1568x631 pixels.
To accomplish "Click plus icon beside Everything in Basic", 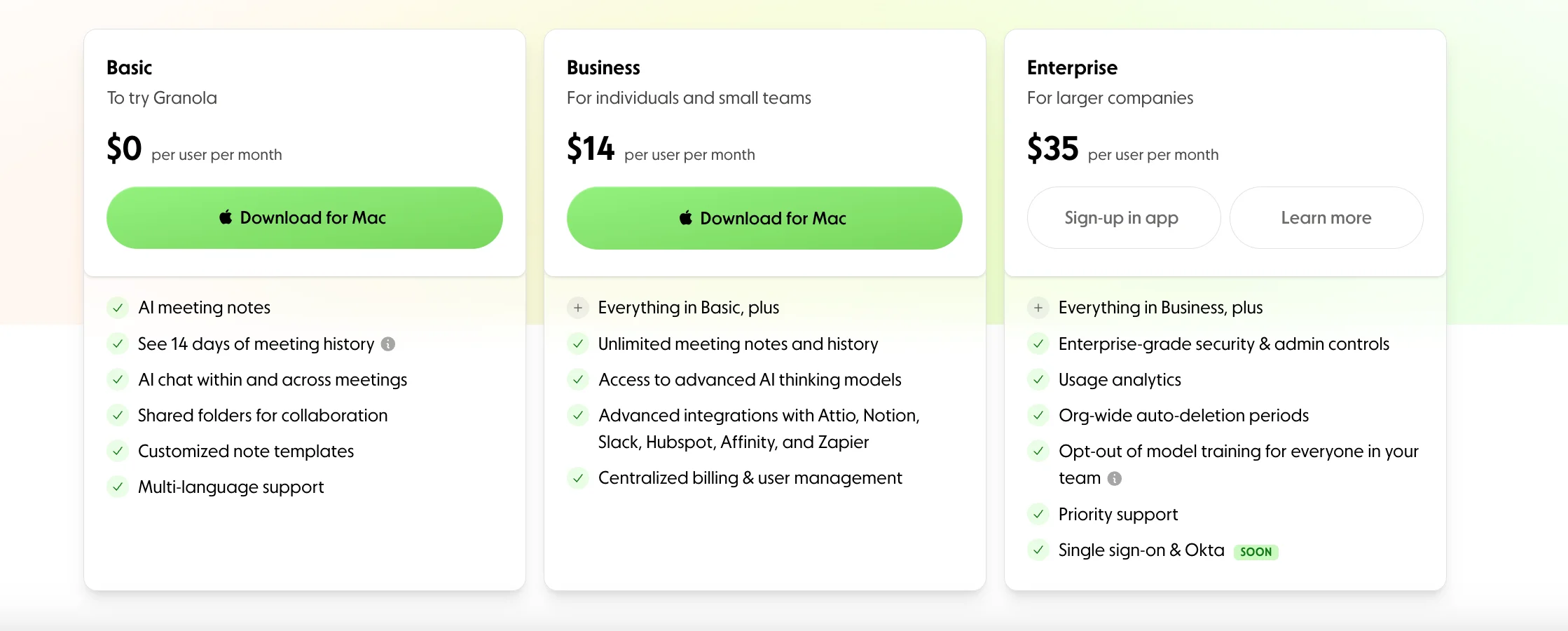I will (x=578, y=308).
